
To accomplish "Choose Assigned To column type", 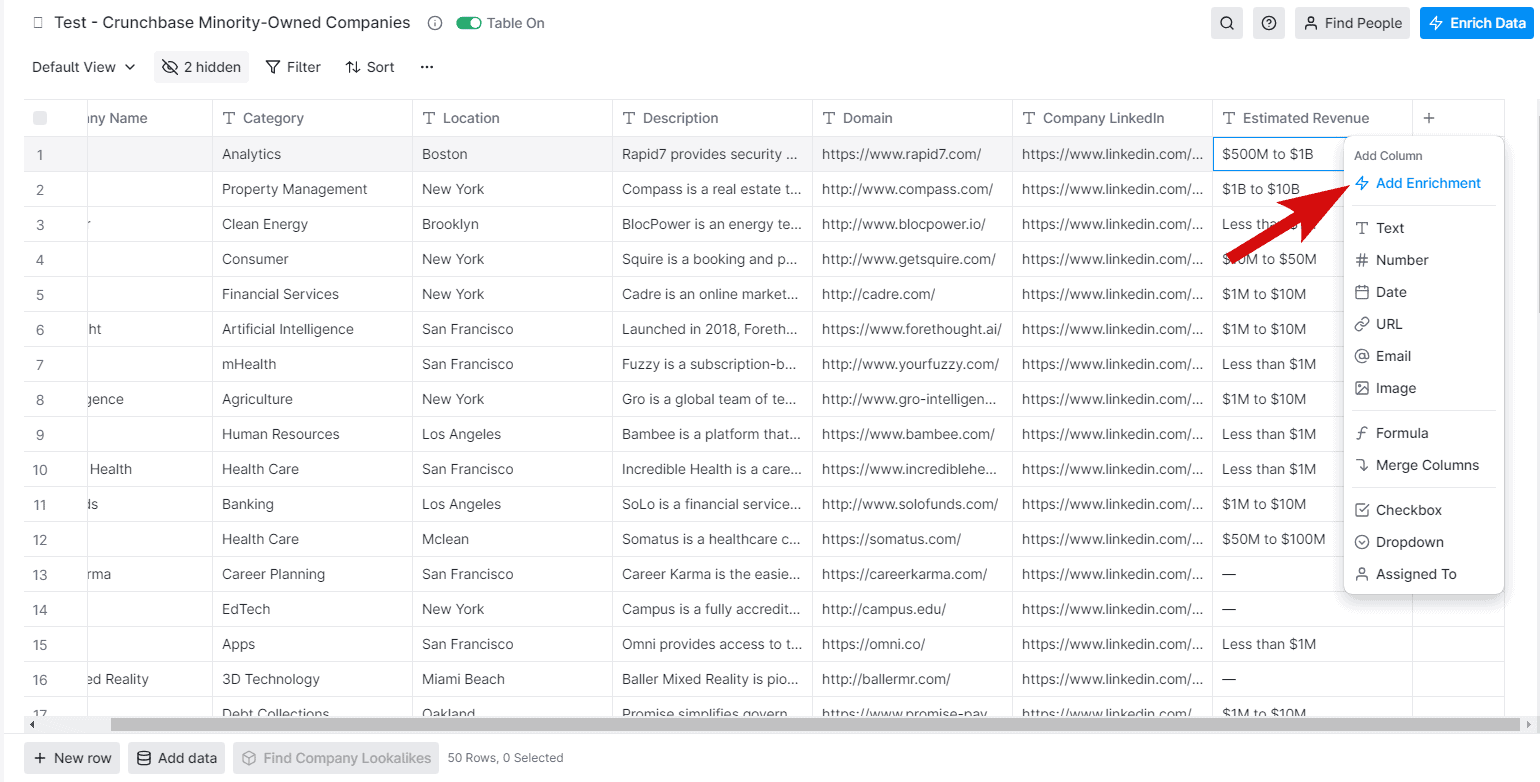I will pos(1424,574).
